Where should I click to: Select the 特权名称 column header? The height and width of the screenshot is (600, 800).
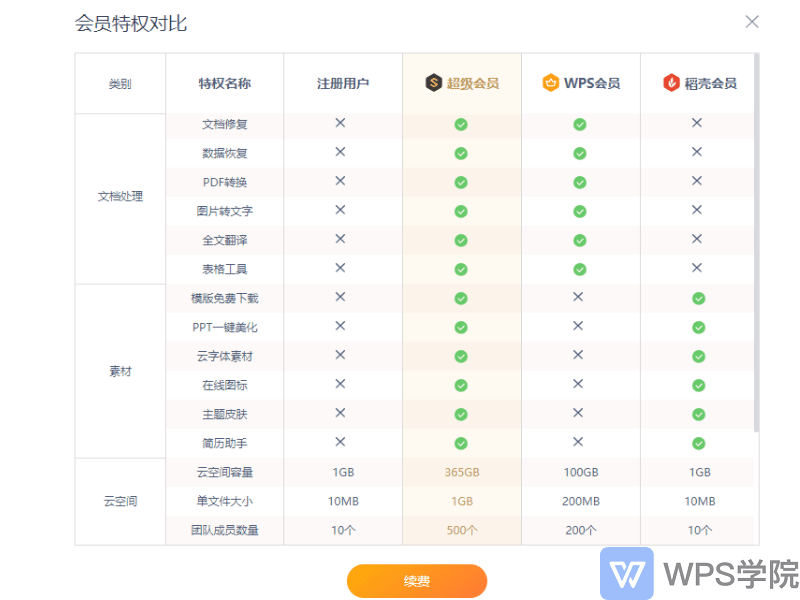[224, 83]
